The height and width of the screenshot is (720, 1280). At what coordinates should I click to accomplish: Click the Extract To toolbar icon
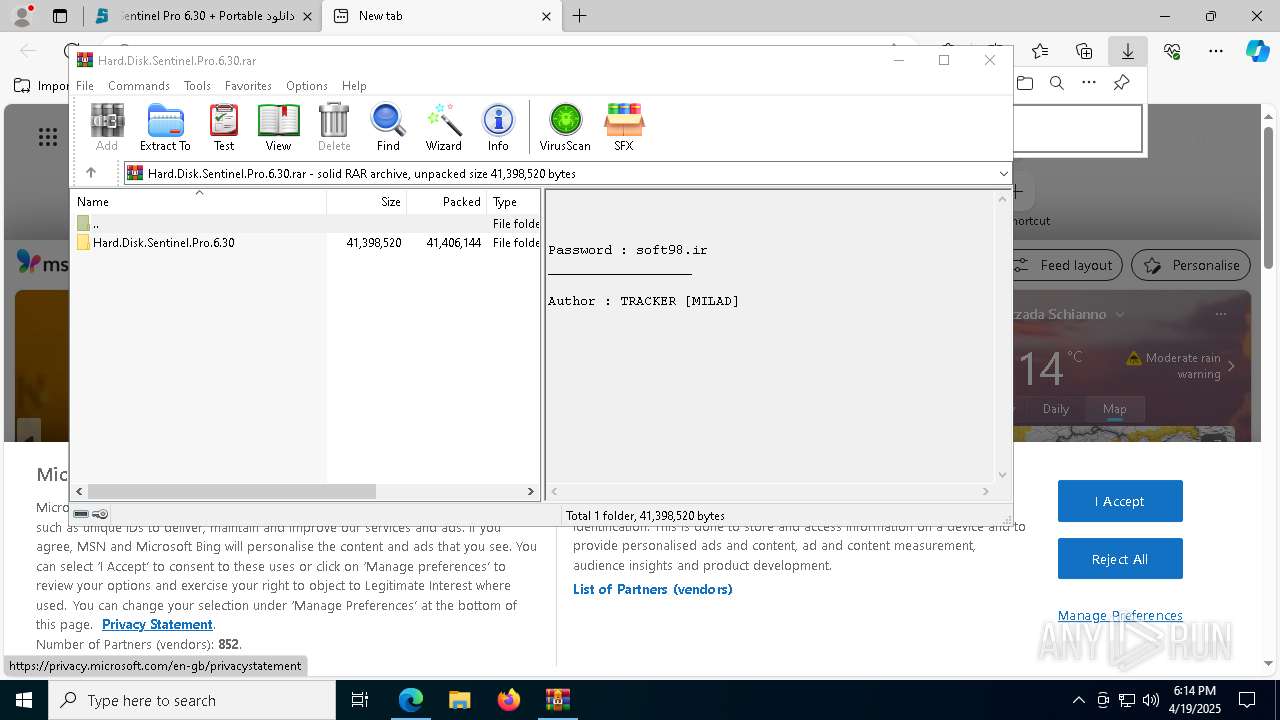(x=165, y=127)
